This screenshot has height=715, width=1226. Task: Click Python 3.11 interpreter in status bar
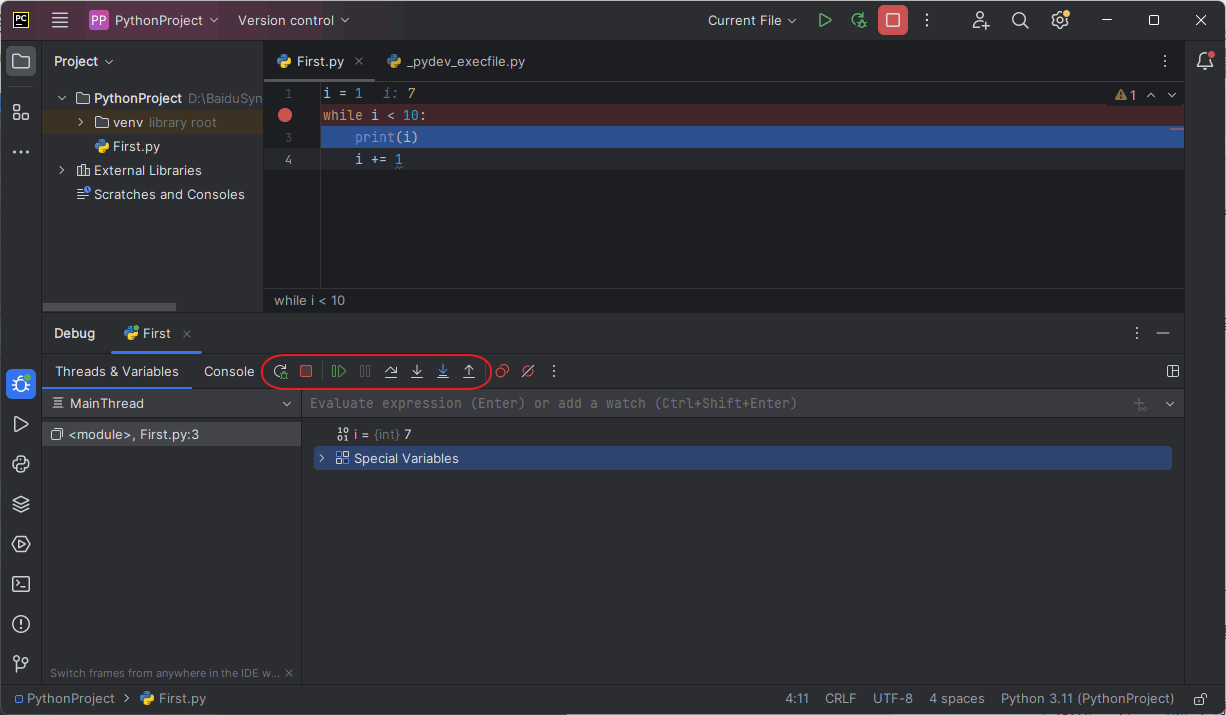1087,699
